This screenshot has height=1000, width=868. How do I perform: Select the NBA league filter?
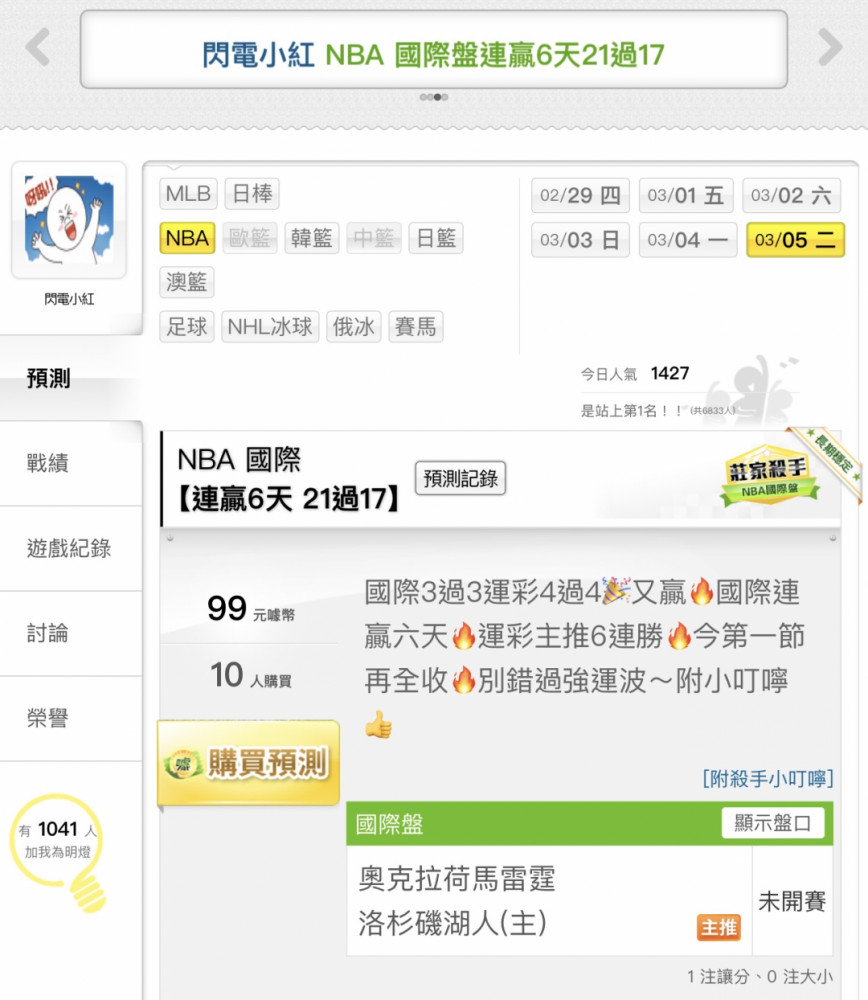coord(187,238)
